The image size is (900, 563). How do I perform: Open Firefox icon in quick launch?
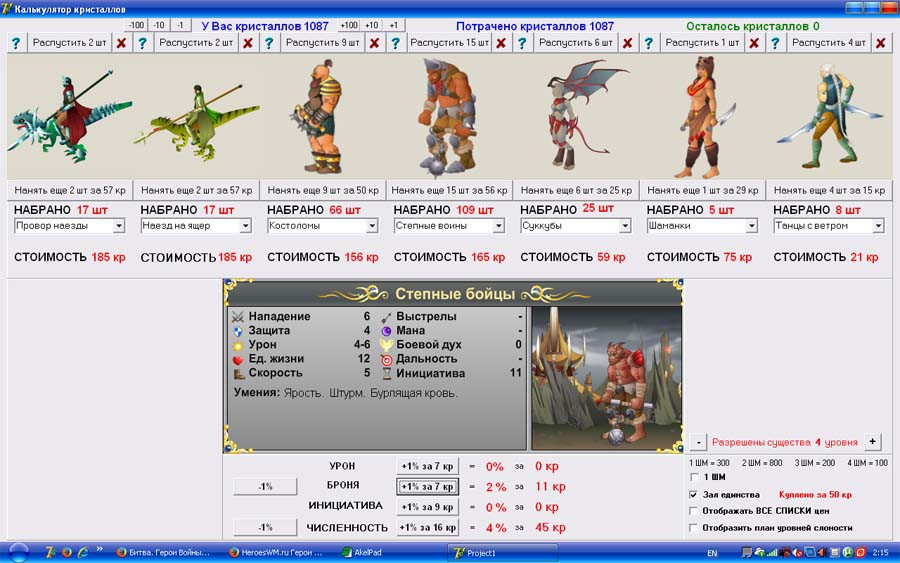coord(67,553)
